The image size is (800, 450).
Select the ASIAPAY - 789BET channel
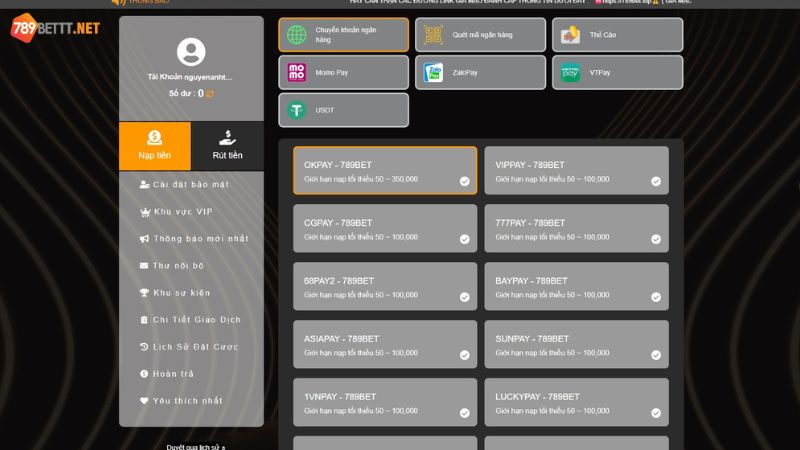click(x=385, y=344)
